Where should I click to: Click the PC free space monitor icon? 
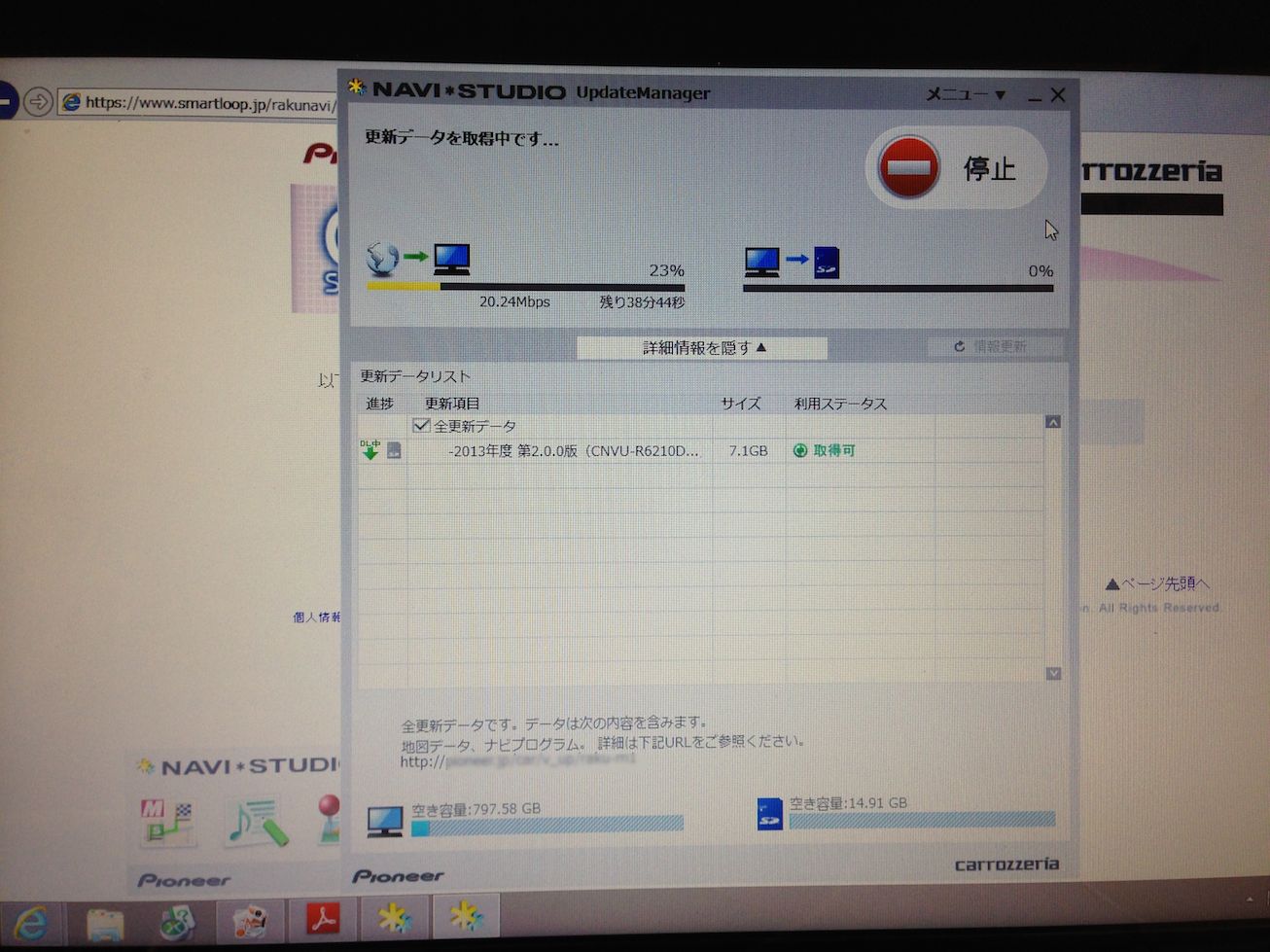point(385,822)
